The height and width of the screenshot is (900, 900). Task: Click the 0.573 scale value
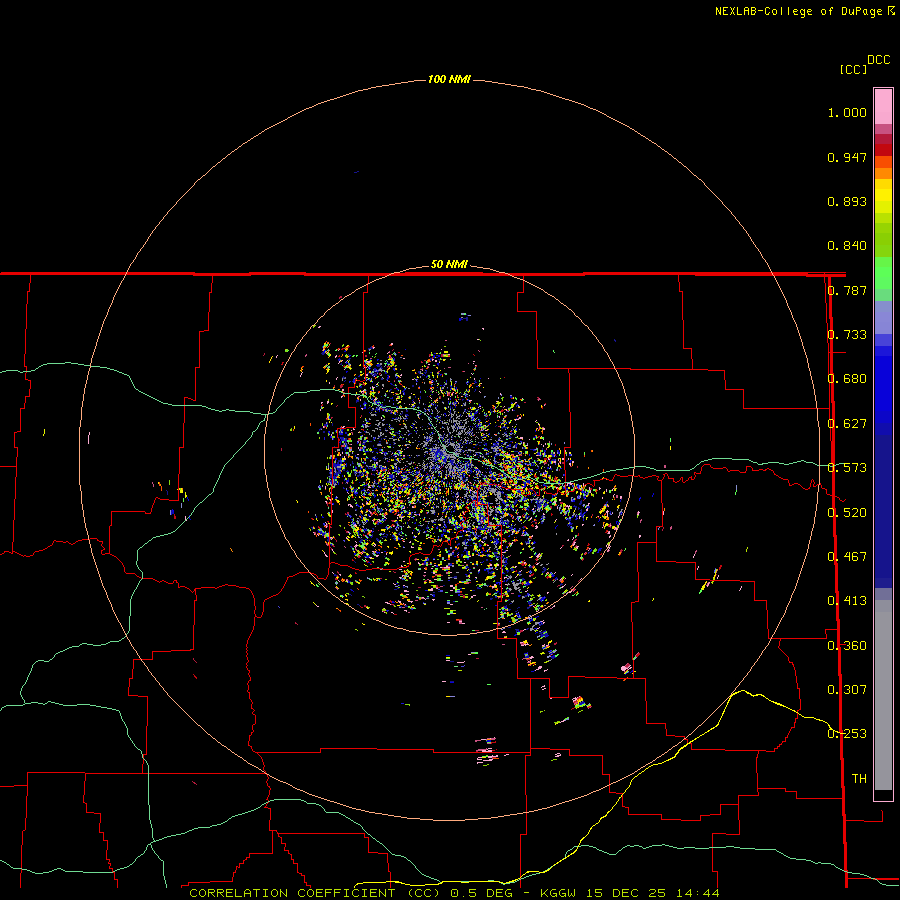tap(847, 468)
